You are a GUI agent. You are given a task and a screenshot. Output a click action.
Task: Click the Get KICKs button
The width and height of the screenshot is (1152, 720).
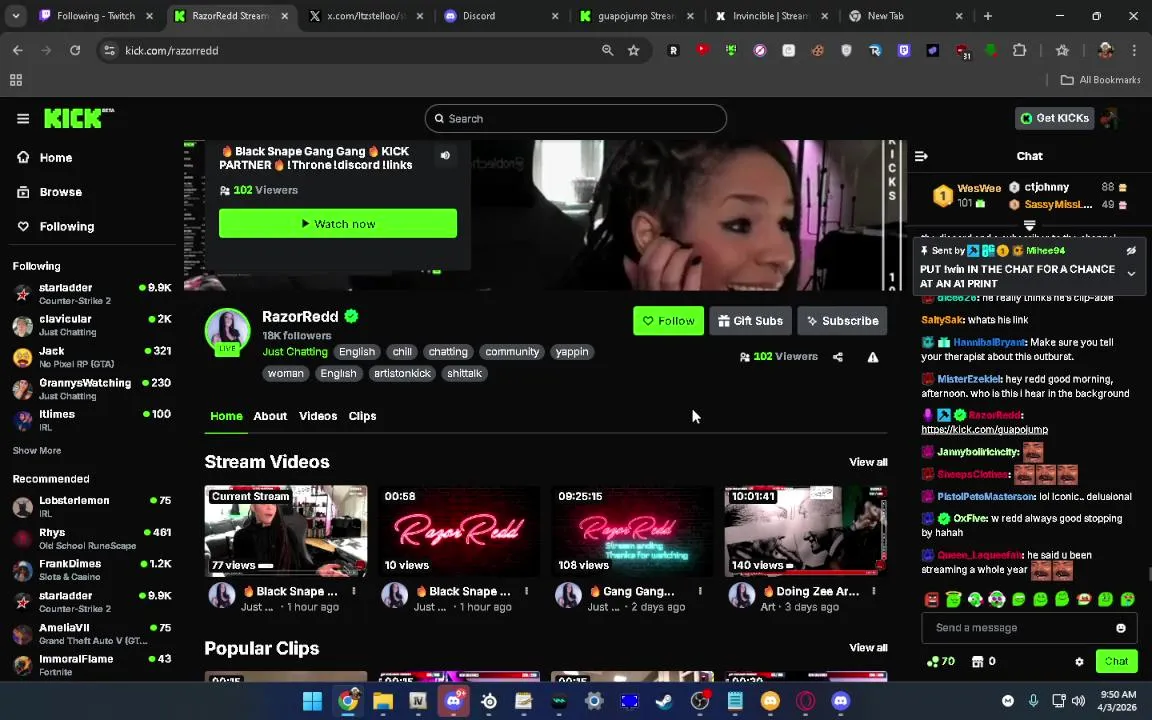[x=1054, y=118]
